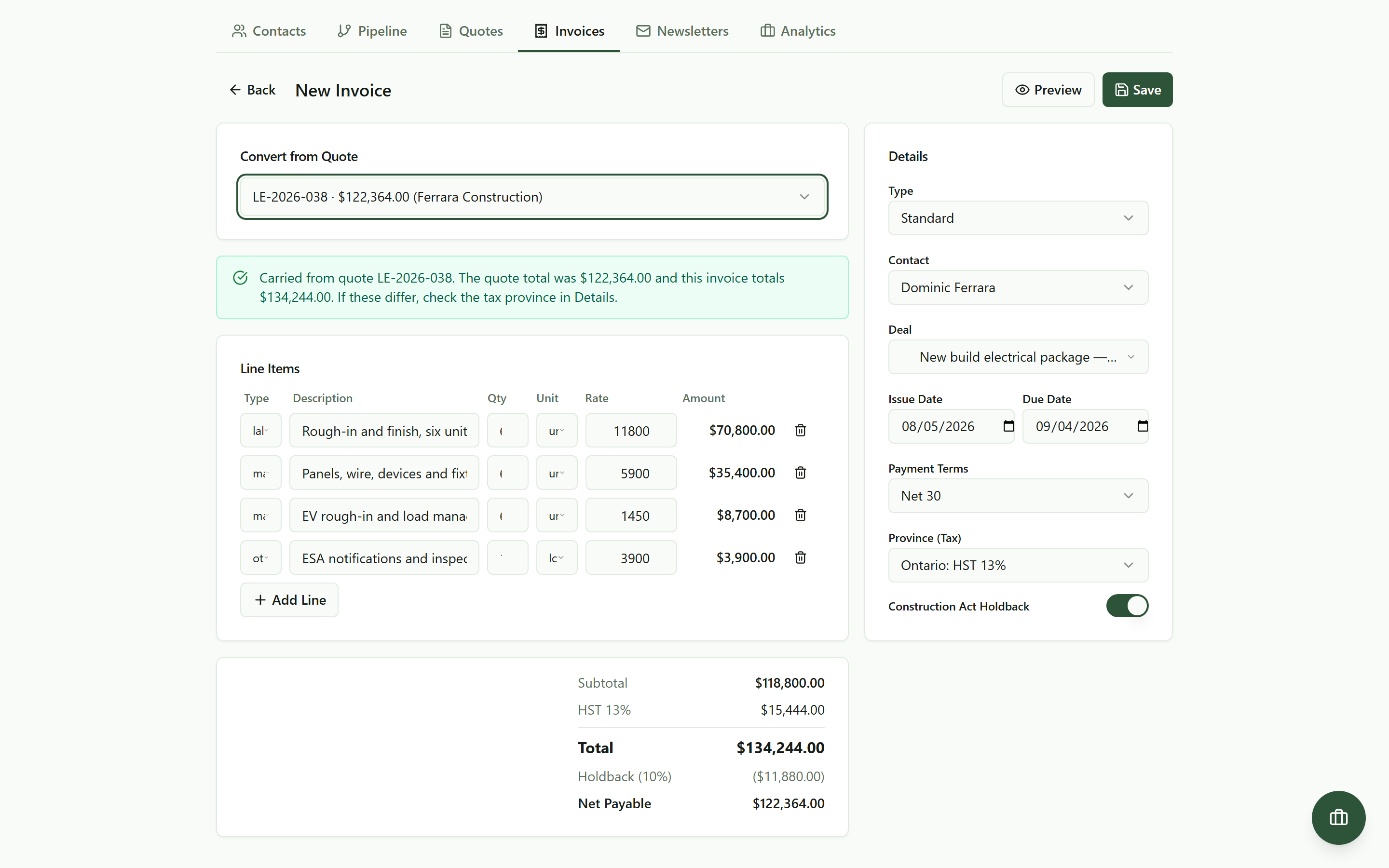Go to the Quotes tab
This screenshot has height=868, width=1389.
471,31
